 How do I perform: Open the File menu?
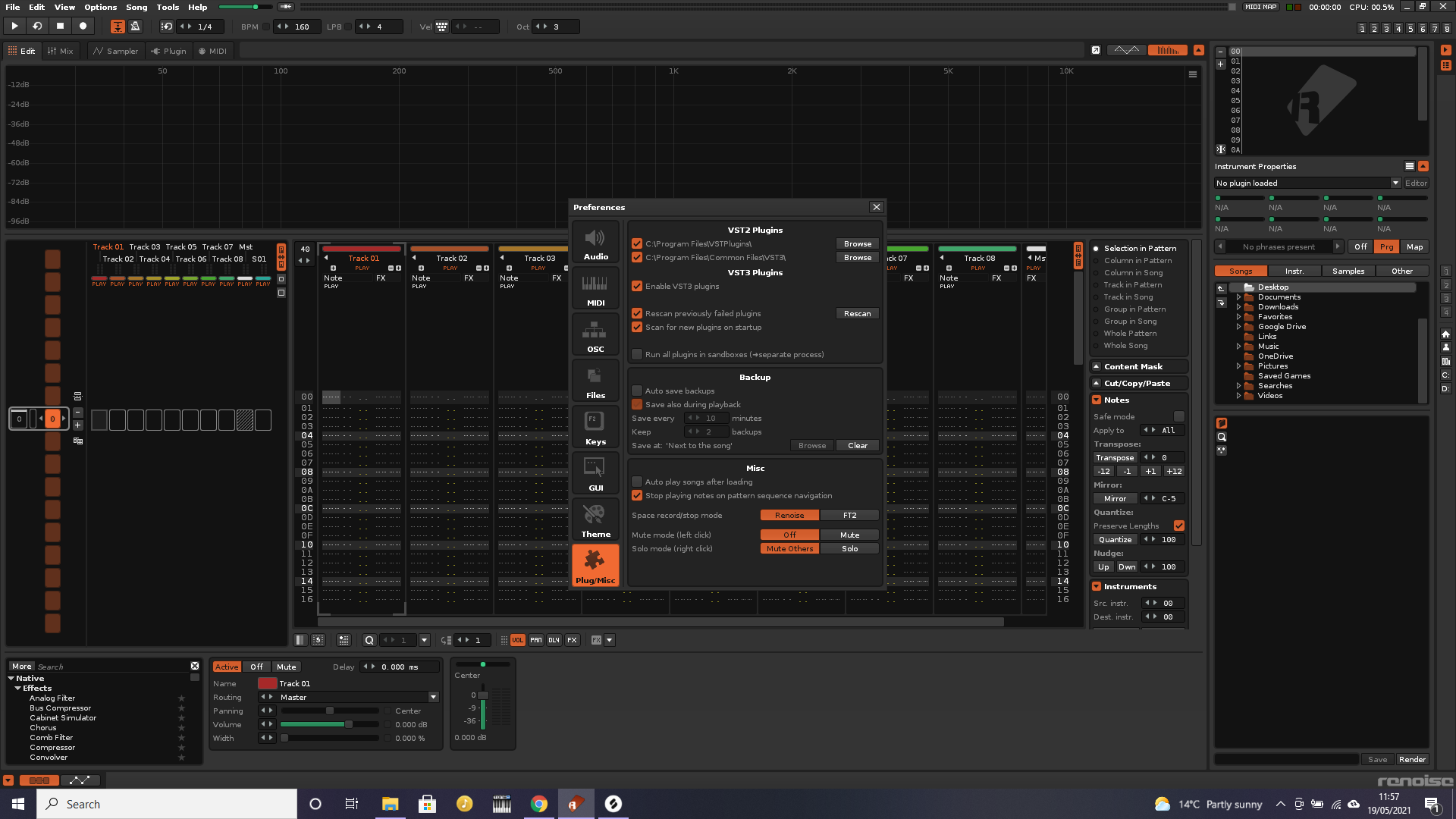click(x=13, y=7)
